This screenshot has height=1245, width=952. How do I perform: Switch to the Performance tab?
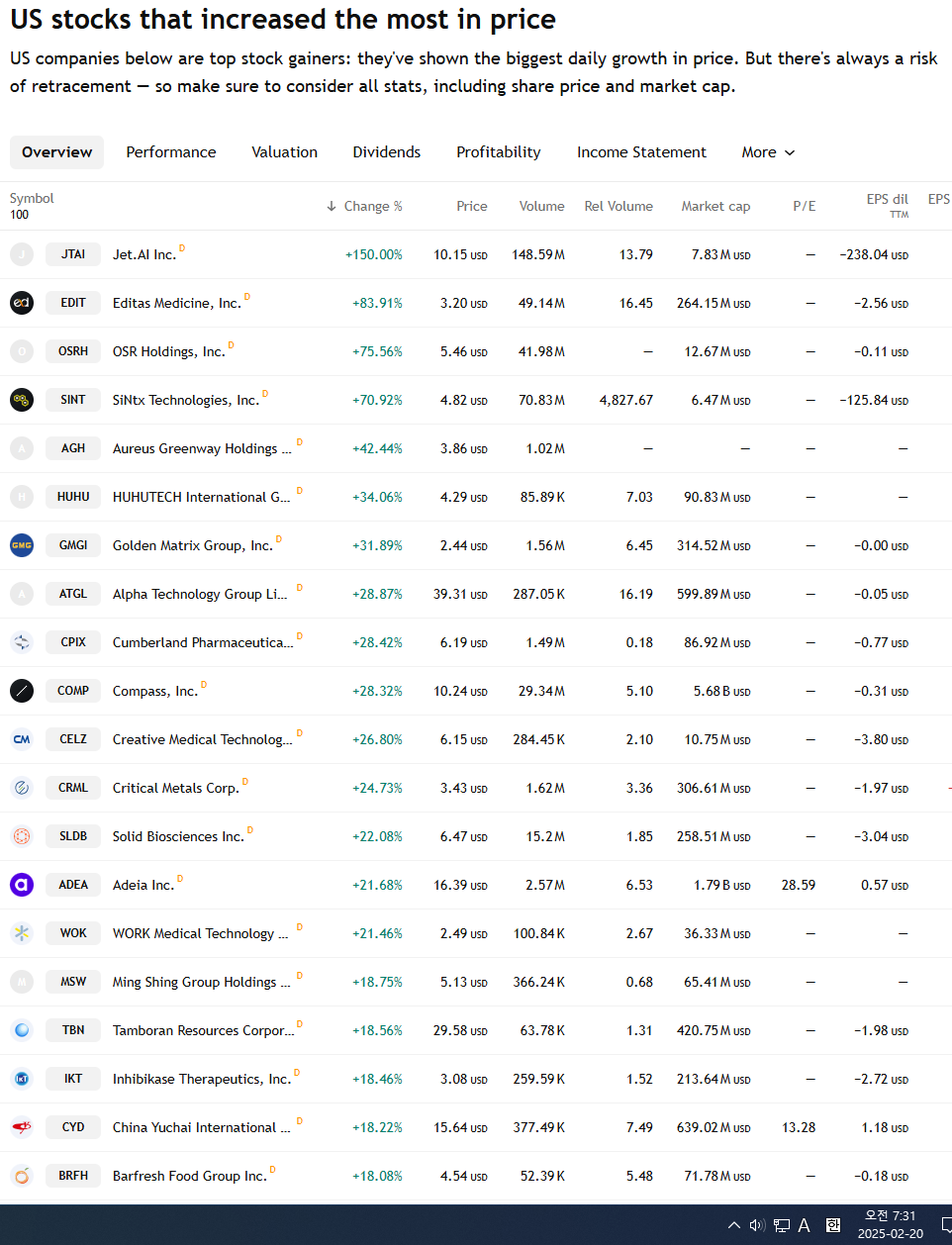pyautogui.click(x=171, y=152)
